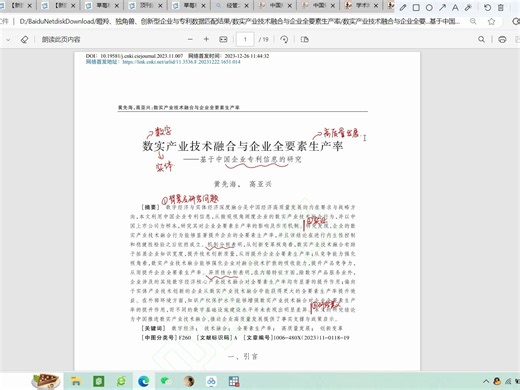Close the search-icon browser tab

click(x=246, y=6)
